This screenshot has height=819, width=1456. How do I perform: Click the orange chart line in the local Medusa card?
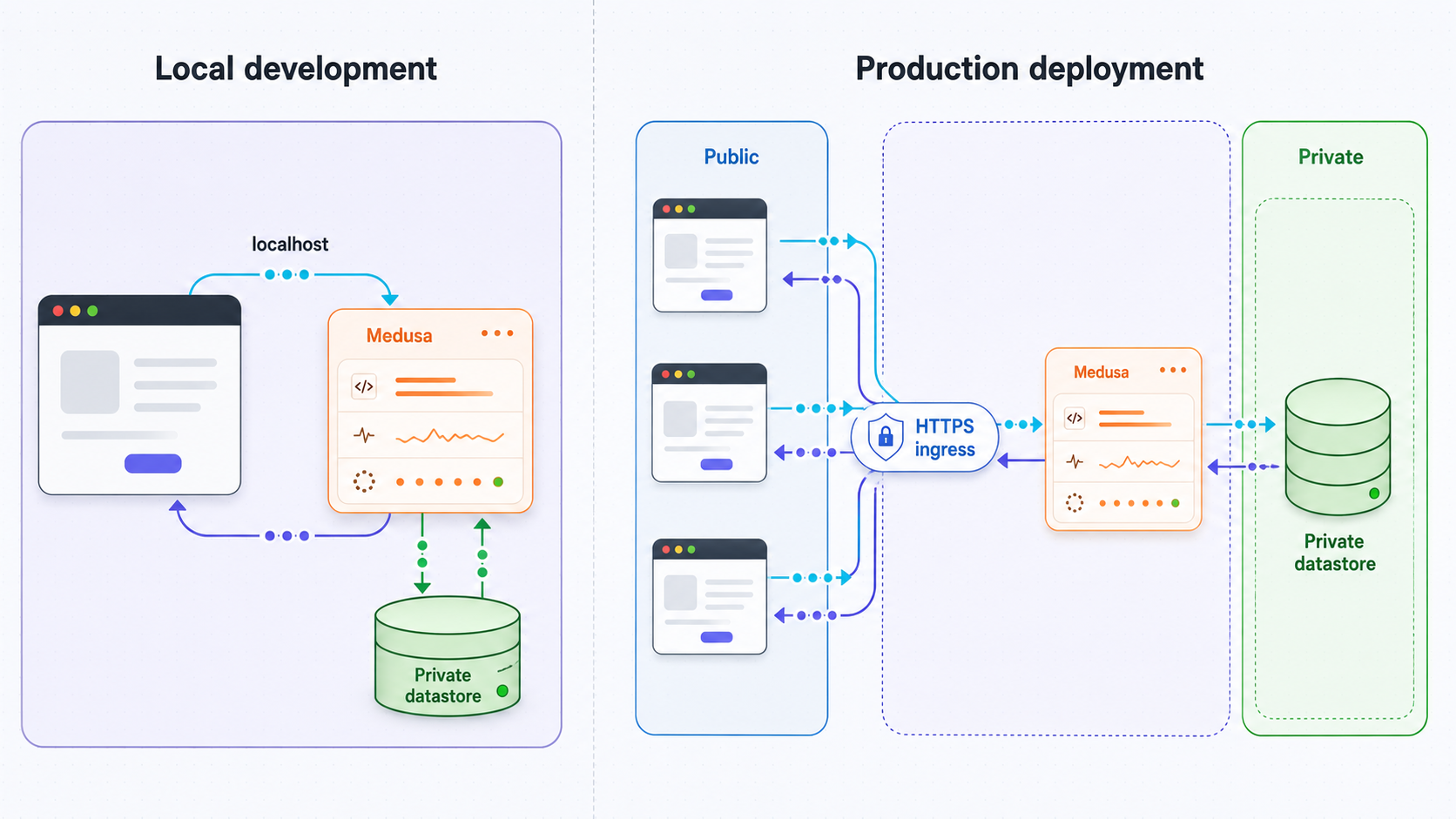450,436
